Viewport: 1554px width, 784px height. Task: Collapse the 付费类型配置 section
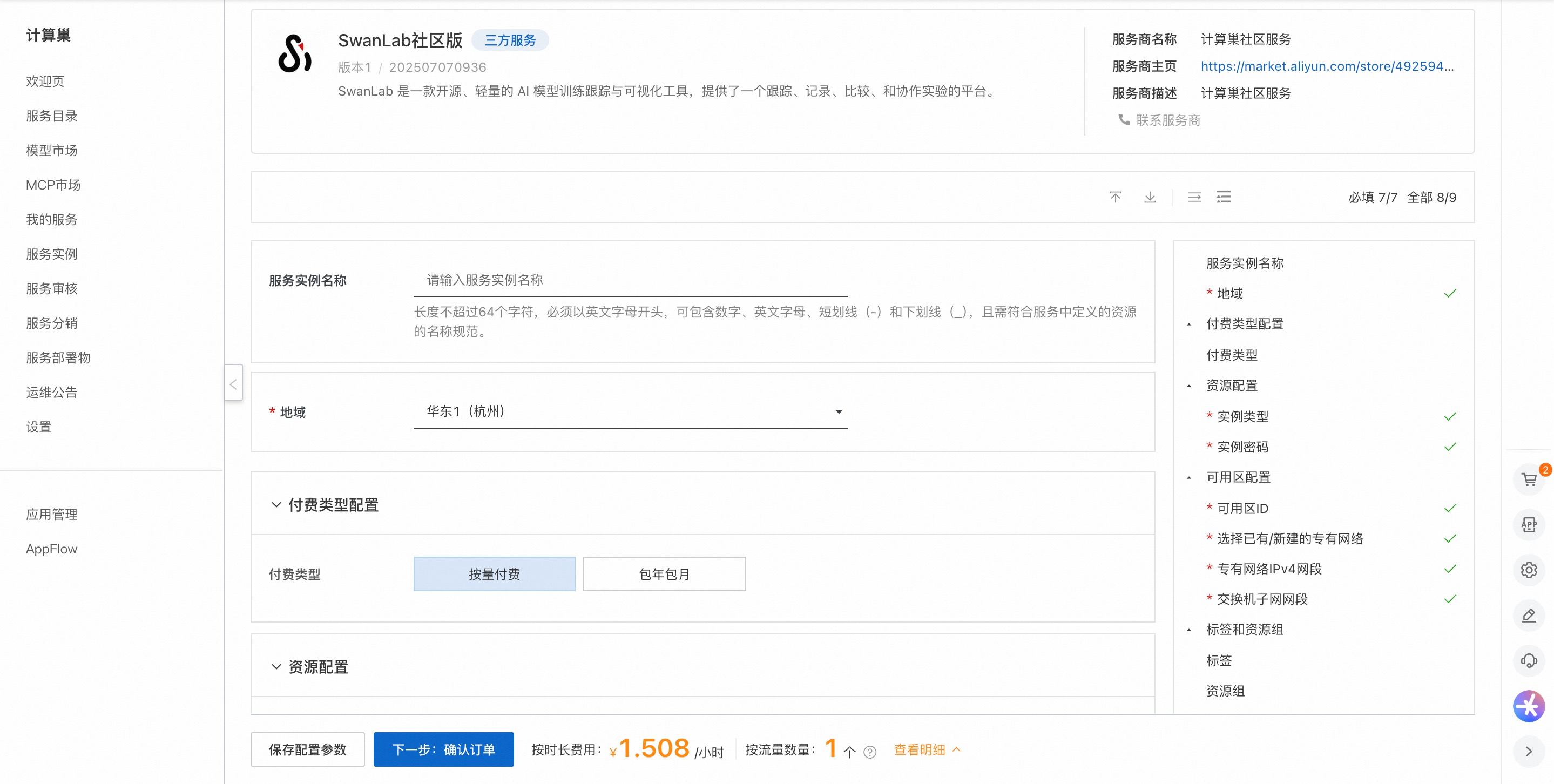coord(276,504)
